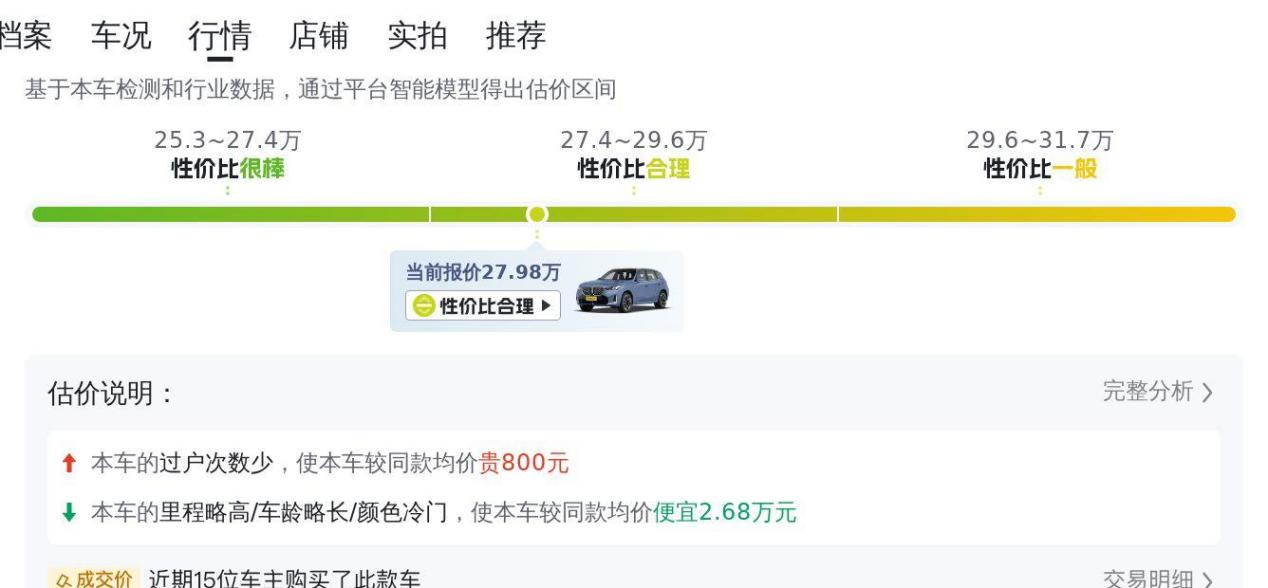
Task: Click the circle marker on price bar
Action: point(537,214)
